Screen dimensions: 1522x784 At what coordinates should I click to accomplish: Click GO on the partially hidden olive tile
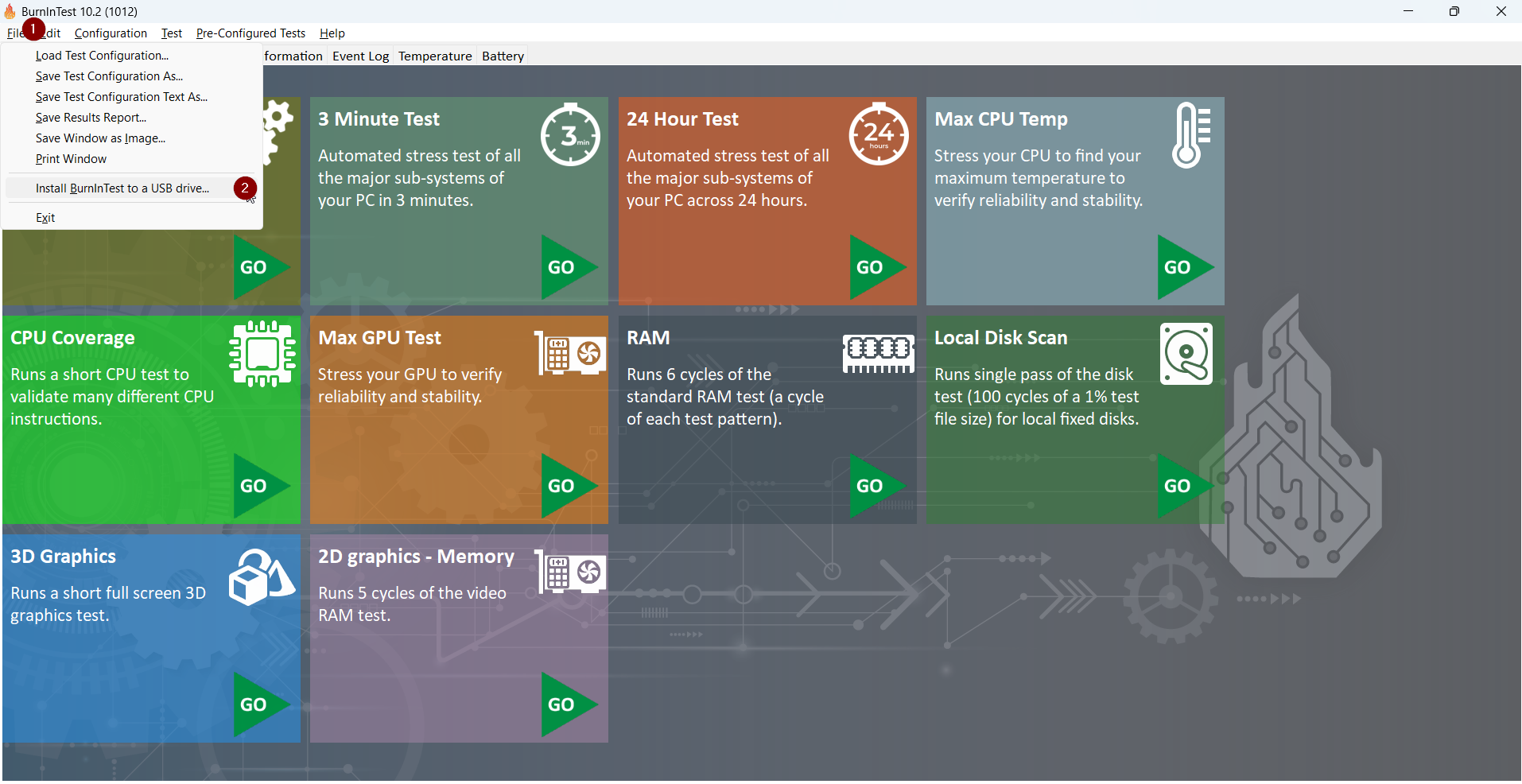point(261,267)
